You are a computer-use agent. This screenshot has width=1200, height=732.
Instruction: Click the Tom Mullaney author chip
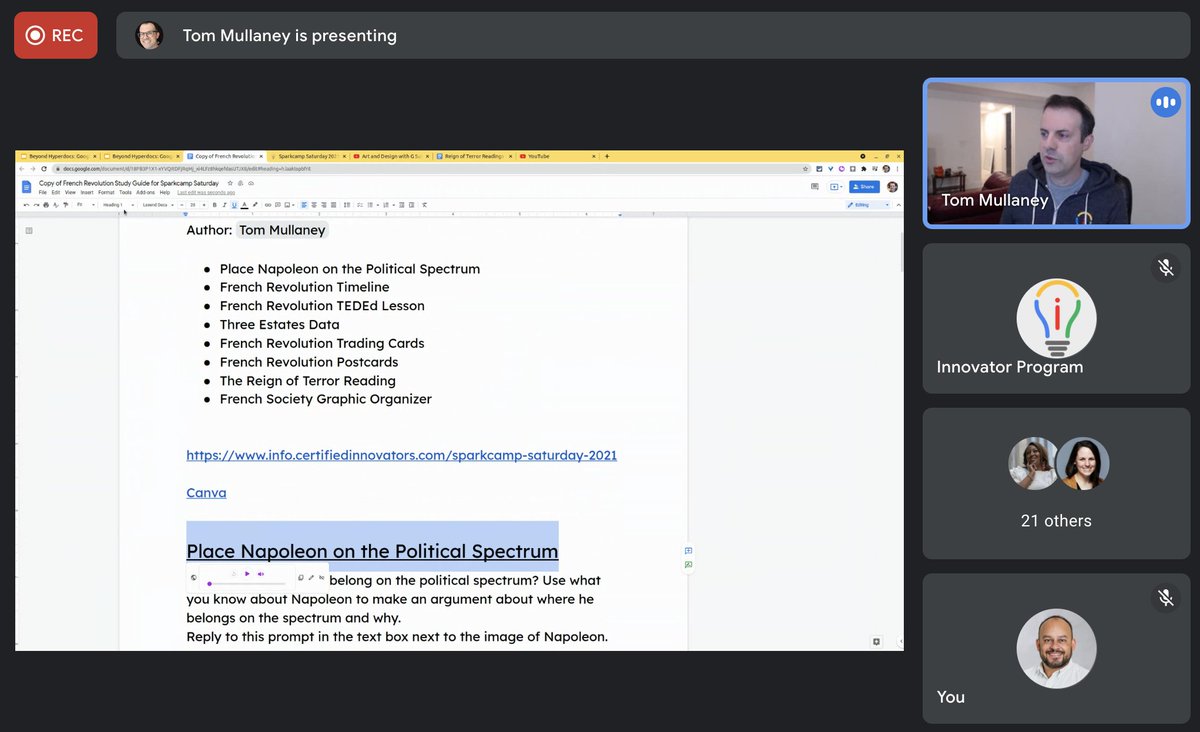[x=282, y=230]
